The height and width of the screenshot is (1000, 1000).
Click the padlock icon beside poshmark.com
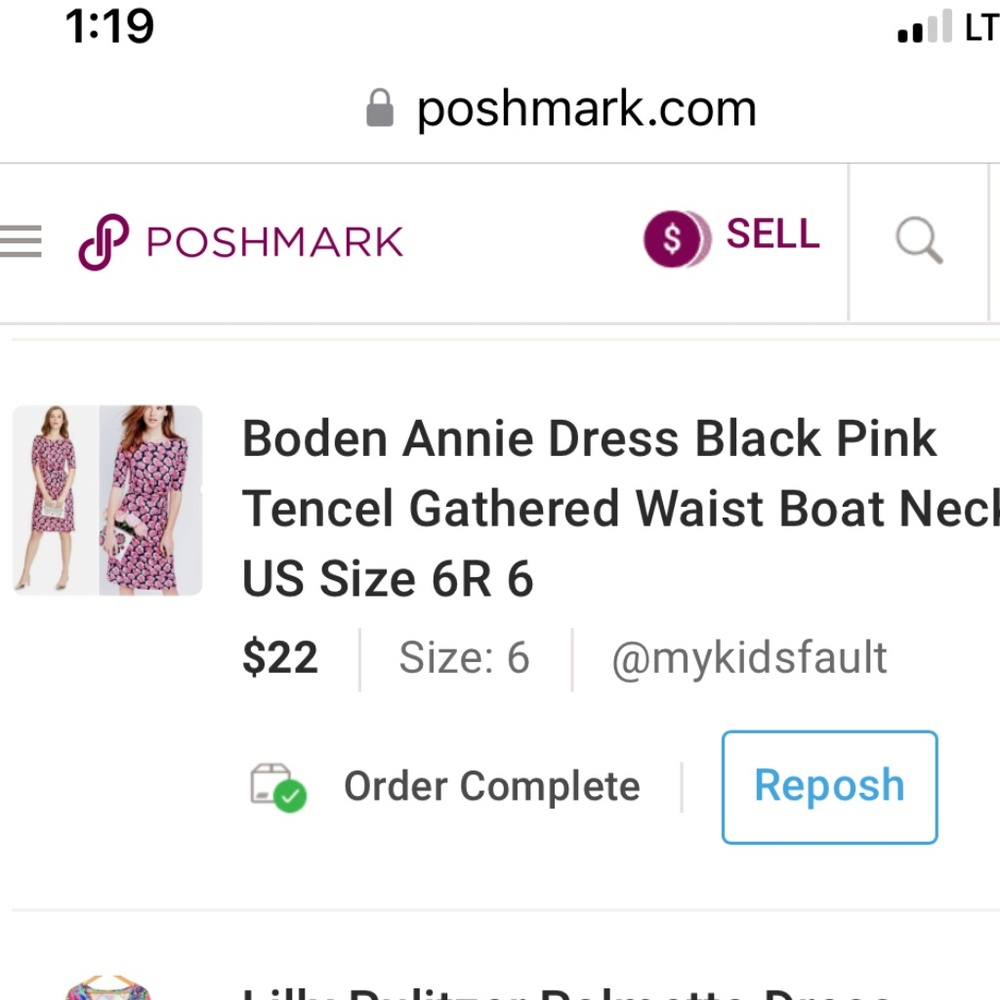click(381, 107)
